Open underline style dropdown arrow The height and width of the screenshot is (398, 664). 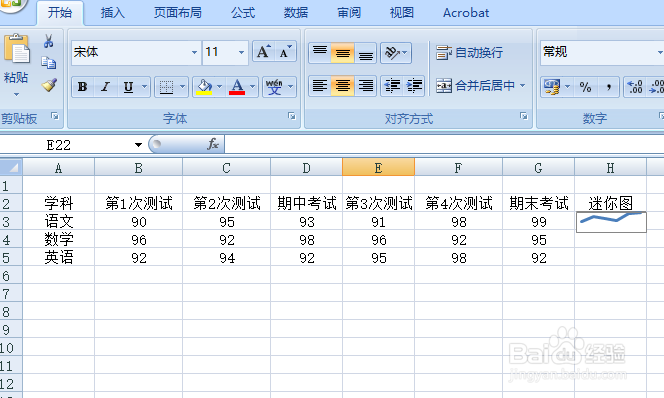pos(144,87)
